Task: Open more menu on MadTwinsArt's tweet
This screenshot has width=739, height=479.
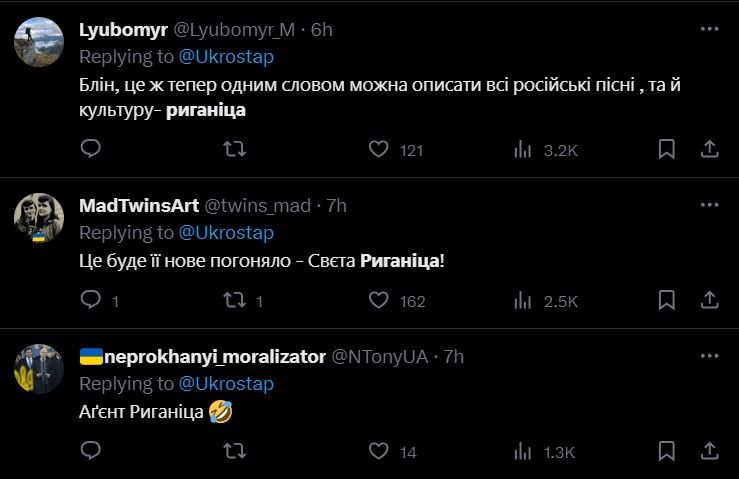Action: pos(709,205)
